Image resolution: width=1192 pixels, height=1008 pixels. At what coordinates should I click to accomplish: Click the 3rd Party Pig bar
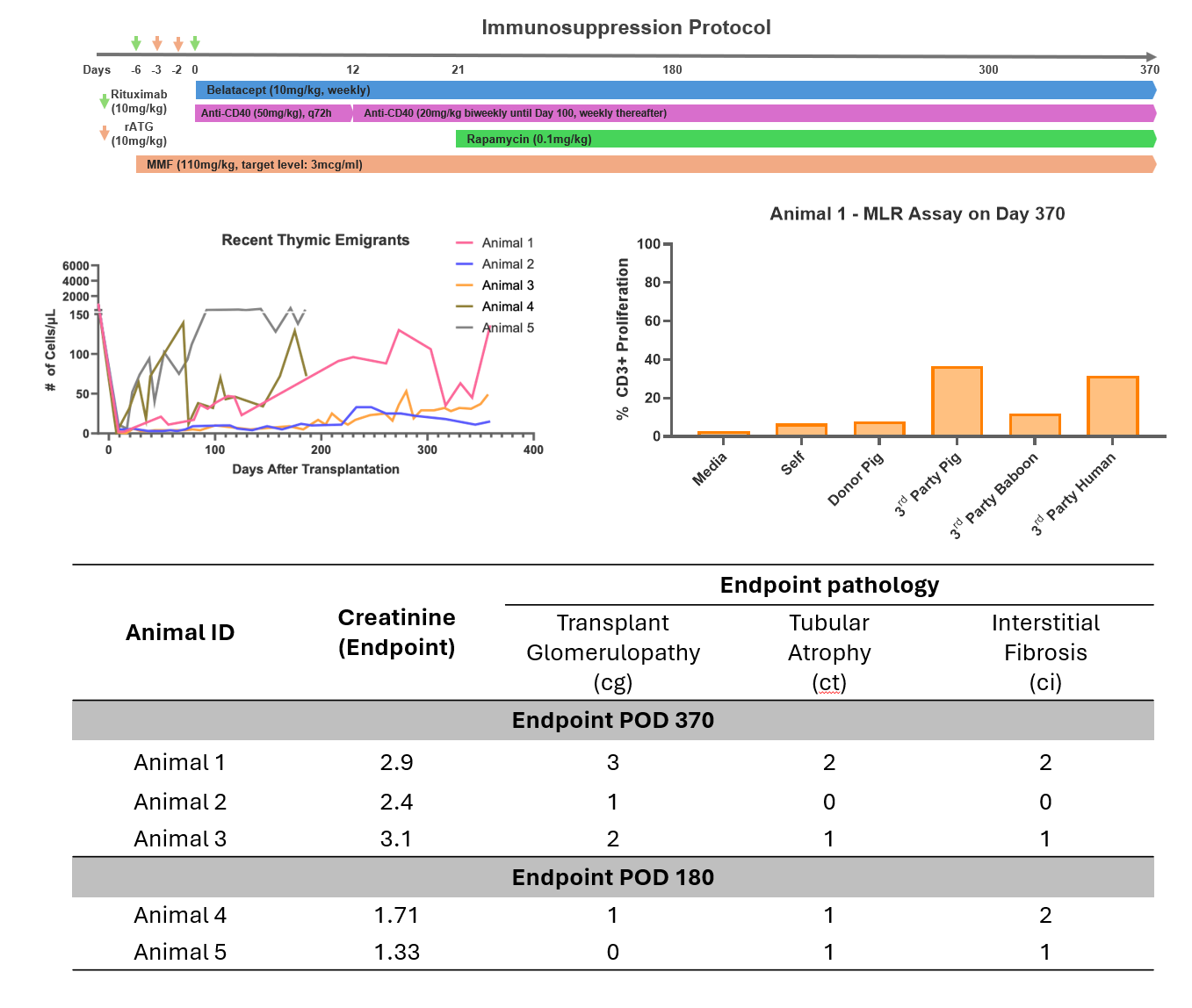[x=957, y=401]
